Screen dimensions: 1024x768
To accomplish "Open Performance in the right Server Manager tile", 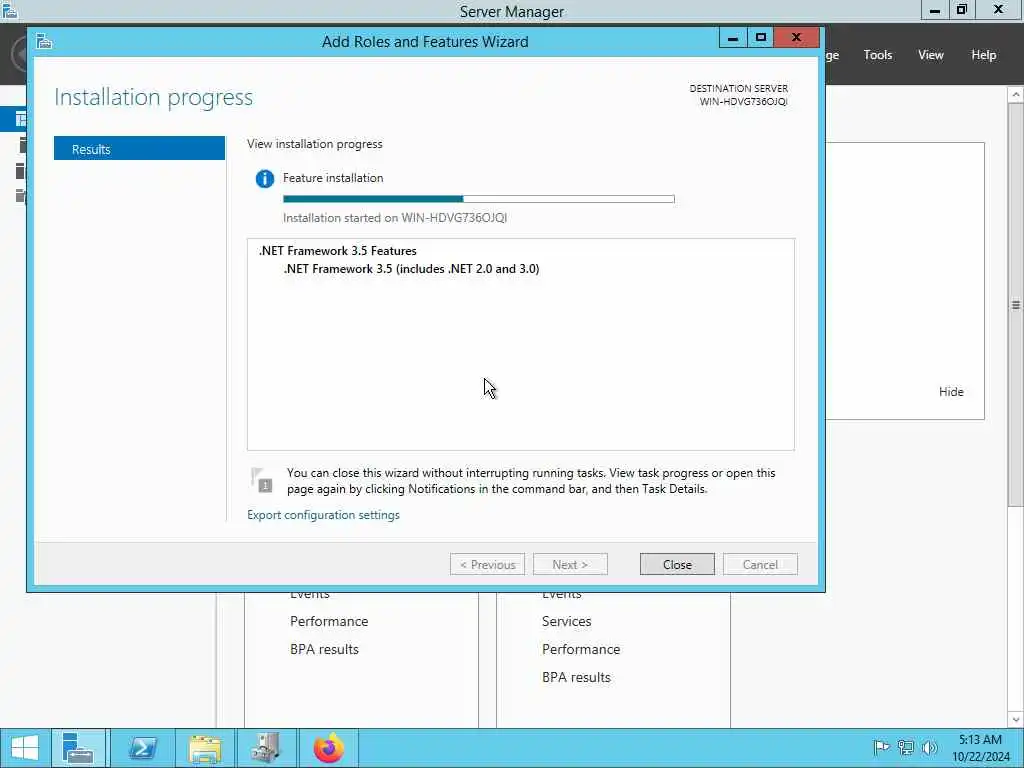I will 581,649.
